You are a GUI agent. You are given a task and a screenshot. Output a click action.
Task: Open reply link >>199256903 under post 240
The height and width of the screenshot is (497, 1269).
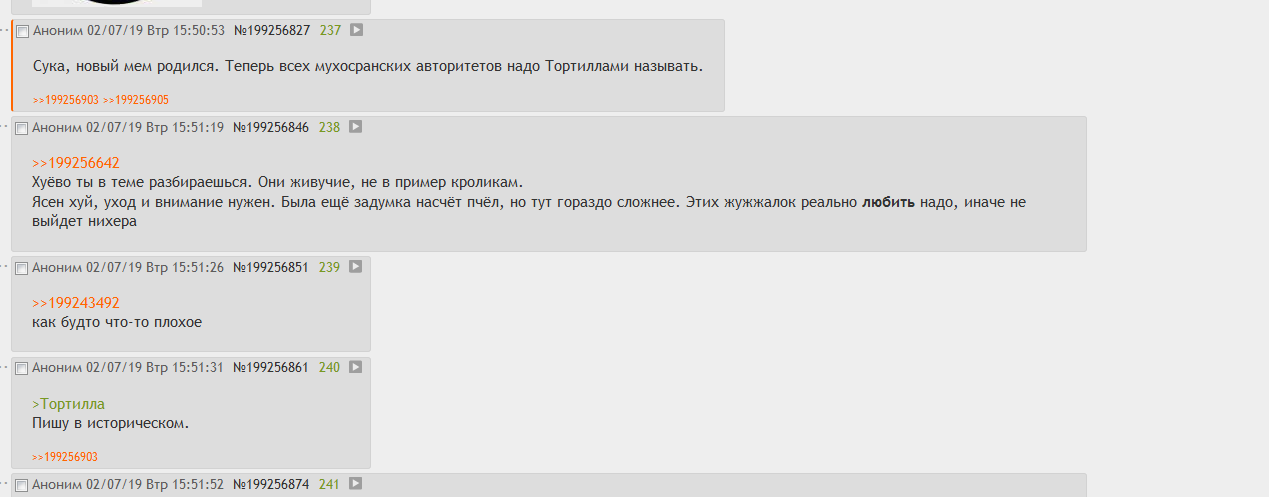point(65,457)
